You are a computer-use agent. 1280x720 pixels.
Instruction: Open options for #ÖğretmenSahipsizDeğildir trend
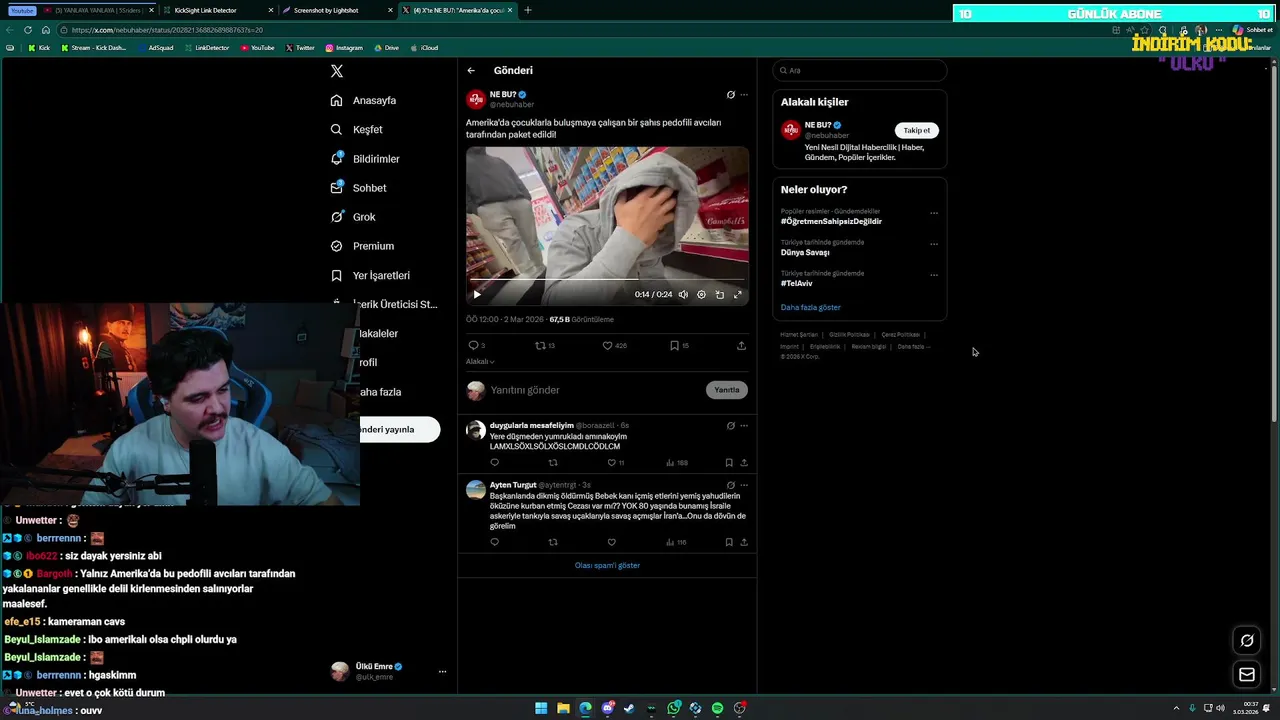pyautogui.click(x=934, y=213)
